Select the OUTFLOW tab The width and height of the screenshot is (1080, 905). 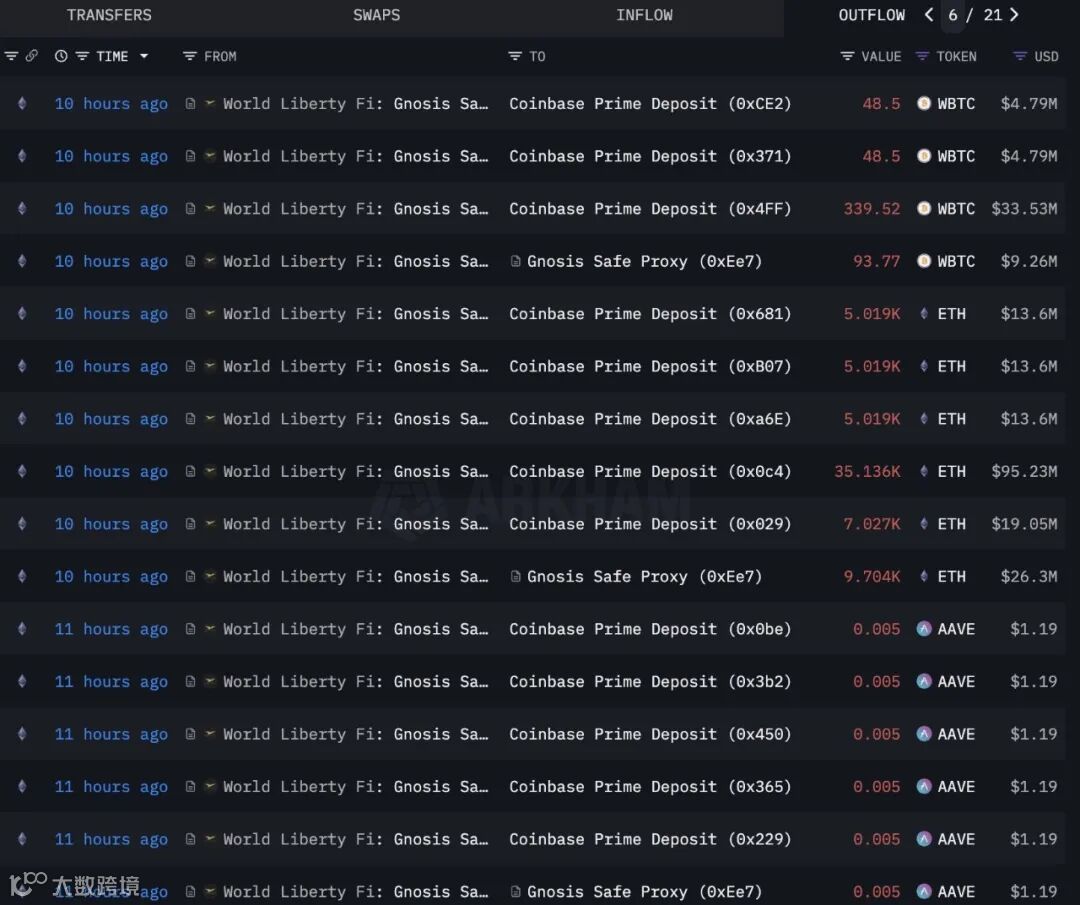click(871, 15)
